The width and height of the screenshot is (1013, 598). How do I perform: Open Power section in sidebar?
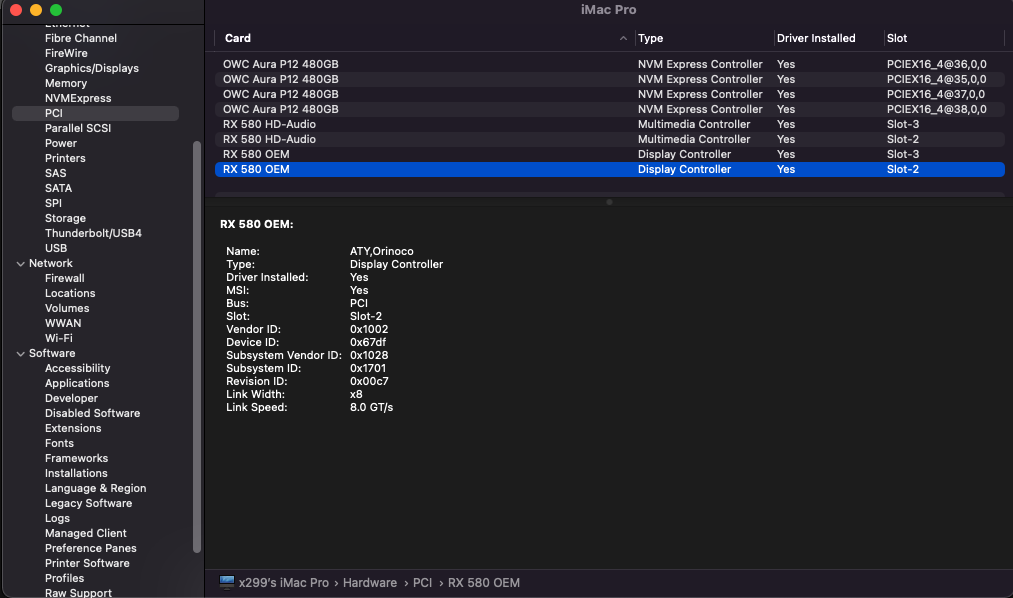[61, 143]
